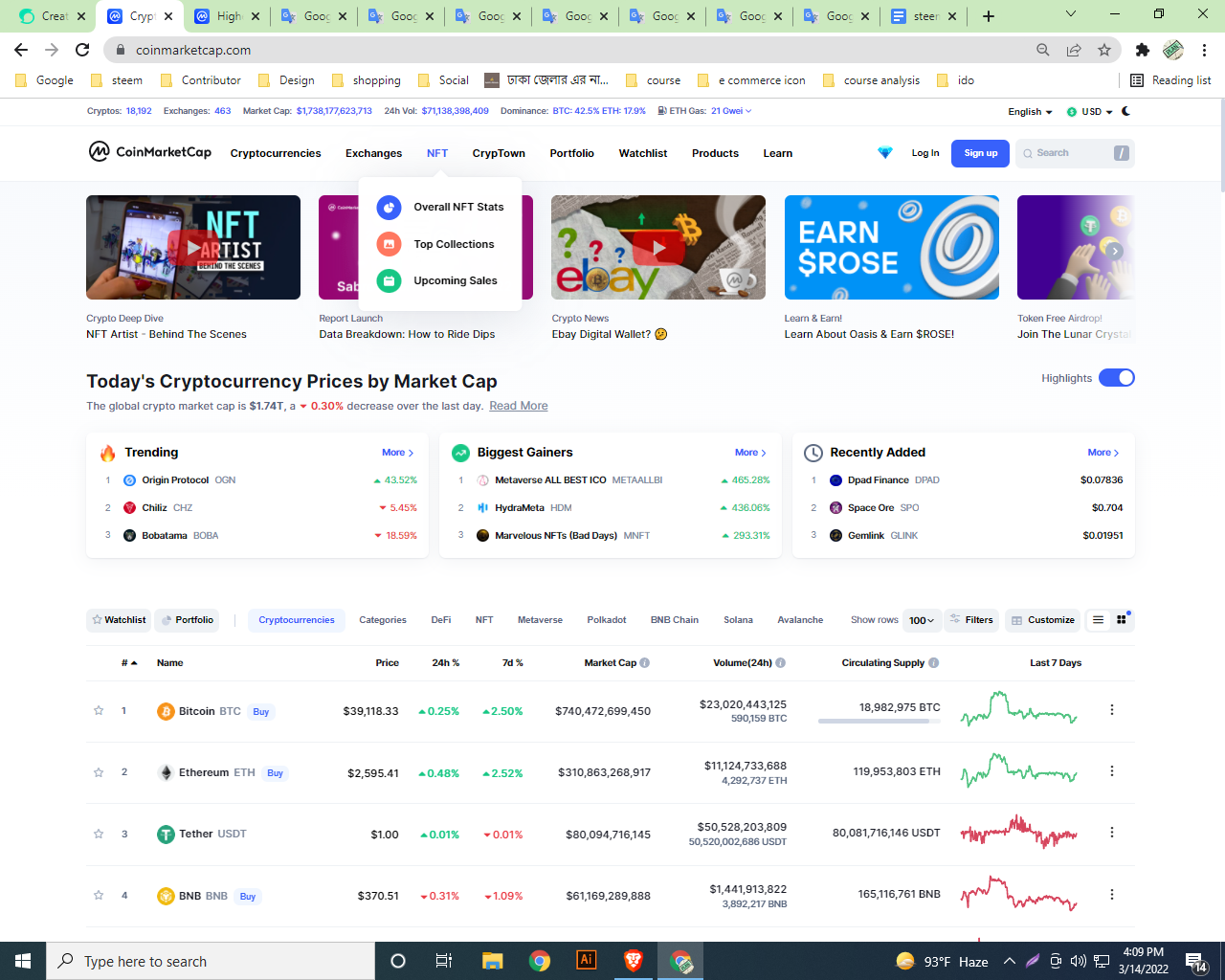Star BNB to add to watchlist
This screenshot has width=1225, height=980.
point(98,895)
